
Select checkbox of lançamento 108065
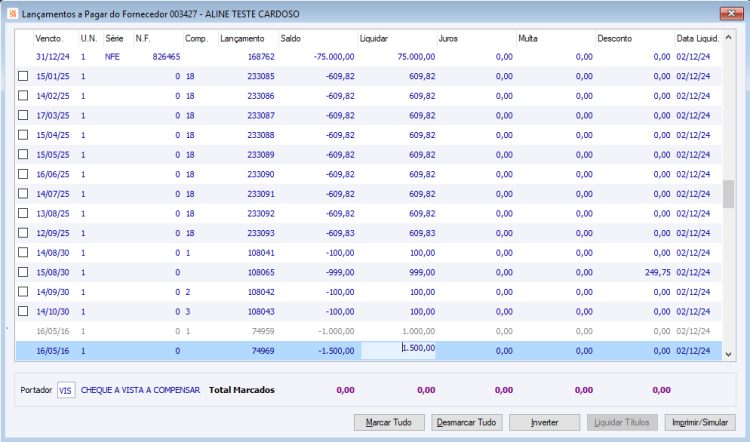23,272
